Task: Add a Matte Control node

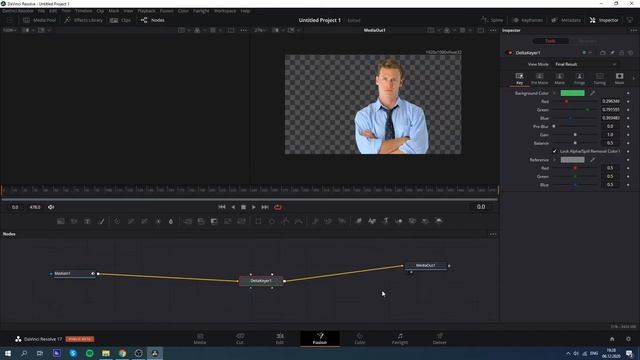Action: [x=214, y=221]
